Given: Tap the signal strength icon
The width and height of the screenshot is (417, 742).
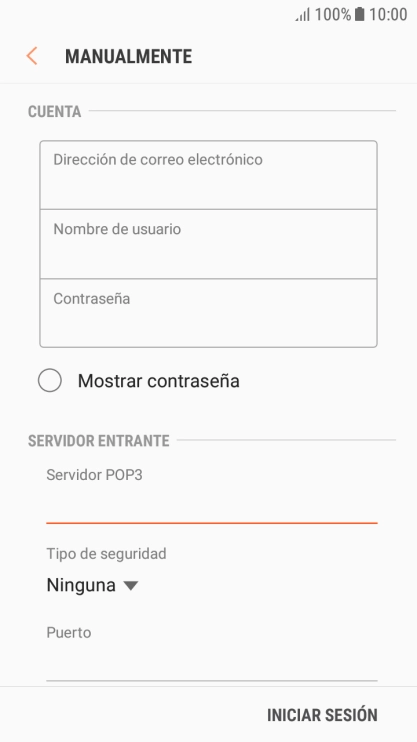Looking at the screenshot, I should [302, 15].
